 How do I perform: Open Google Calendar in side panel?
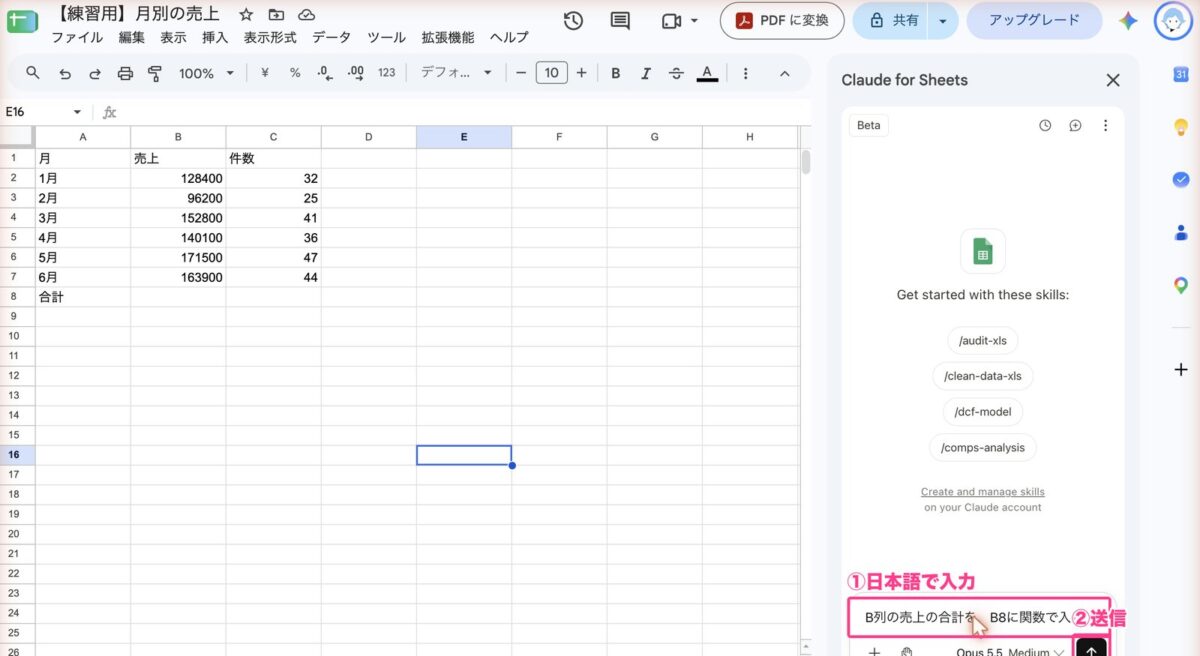tap(1180, 74)
